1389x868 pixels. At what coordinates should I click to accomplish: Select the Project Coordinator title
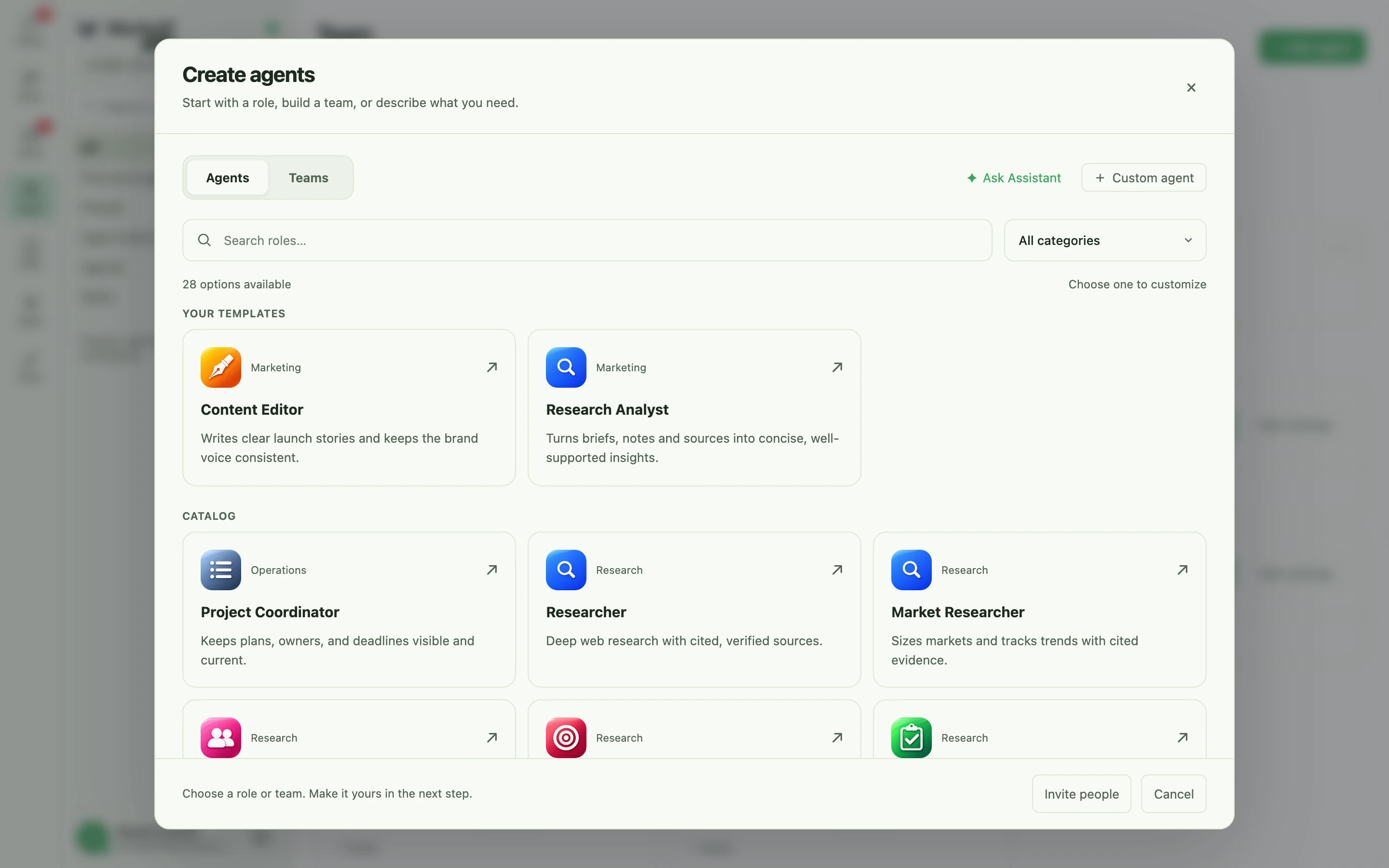coord(270,612)
